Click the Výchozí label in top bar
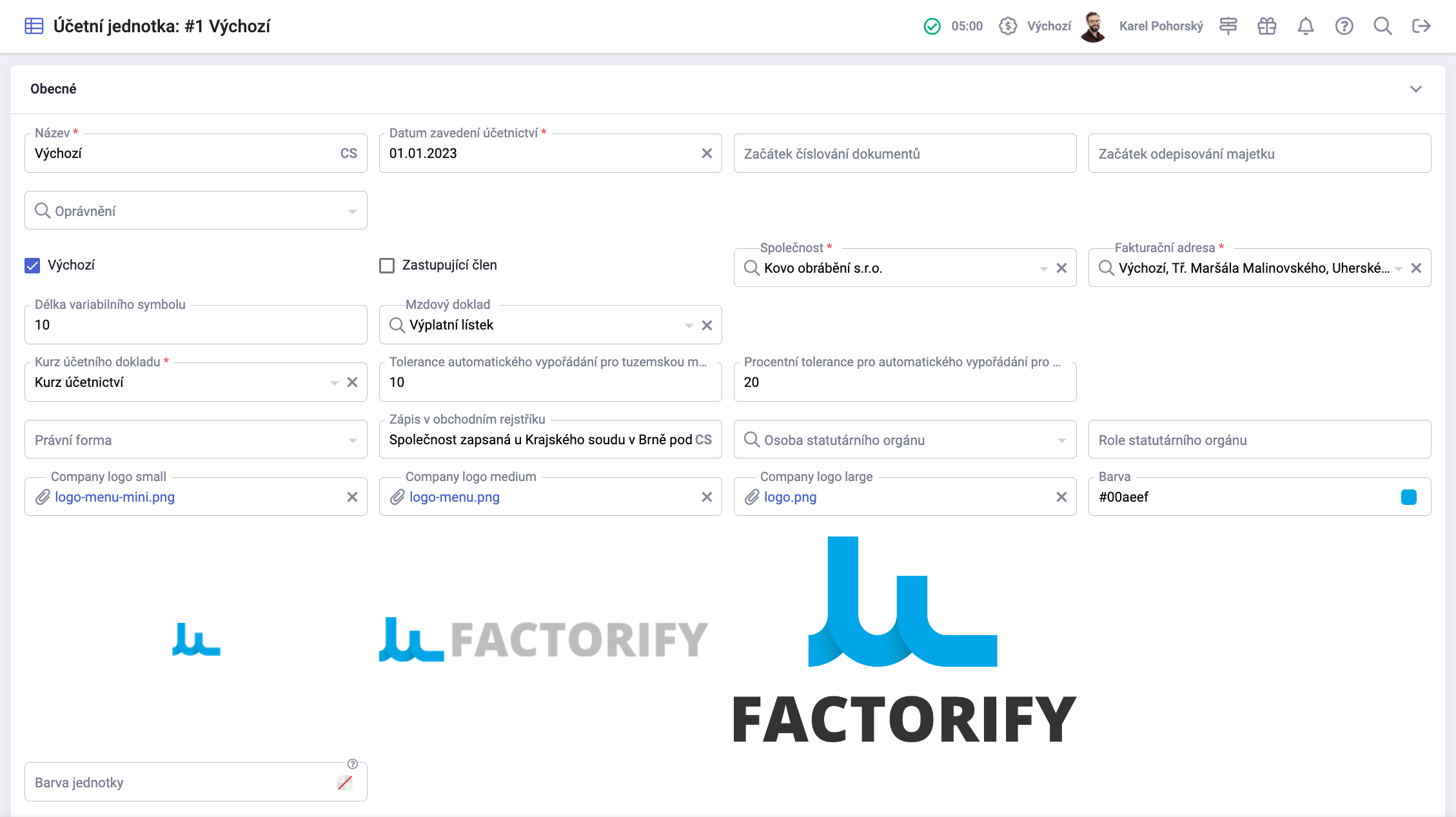This screenshot has width=1456, height=817. tap(1049, 26)
